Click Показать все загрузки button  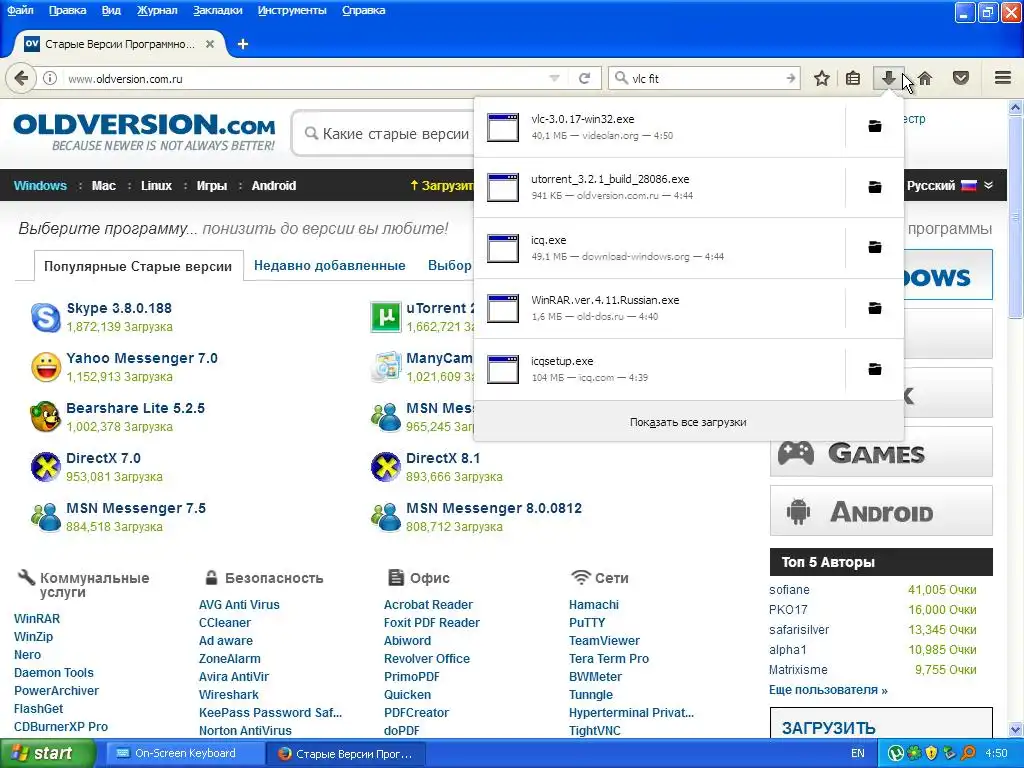688,422
